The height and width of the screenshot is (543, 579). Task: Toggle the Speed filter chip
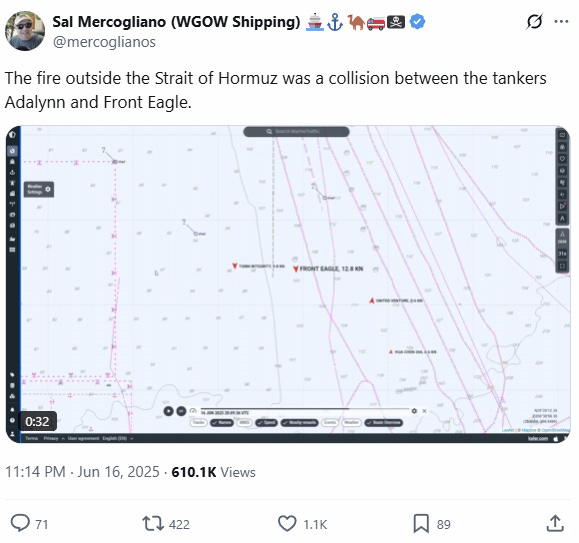coord(266,423)
